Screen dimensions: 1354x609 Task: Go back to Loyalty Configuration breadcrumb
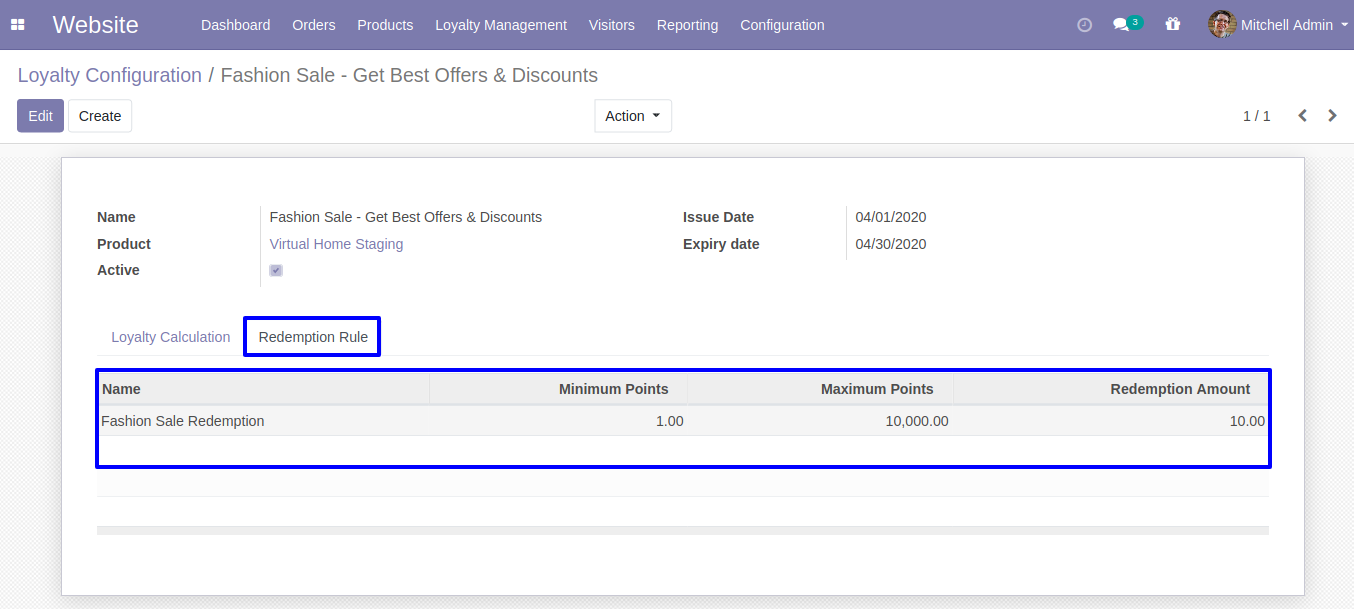click(109, 75)
